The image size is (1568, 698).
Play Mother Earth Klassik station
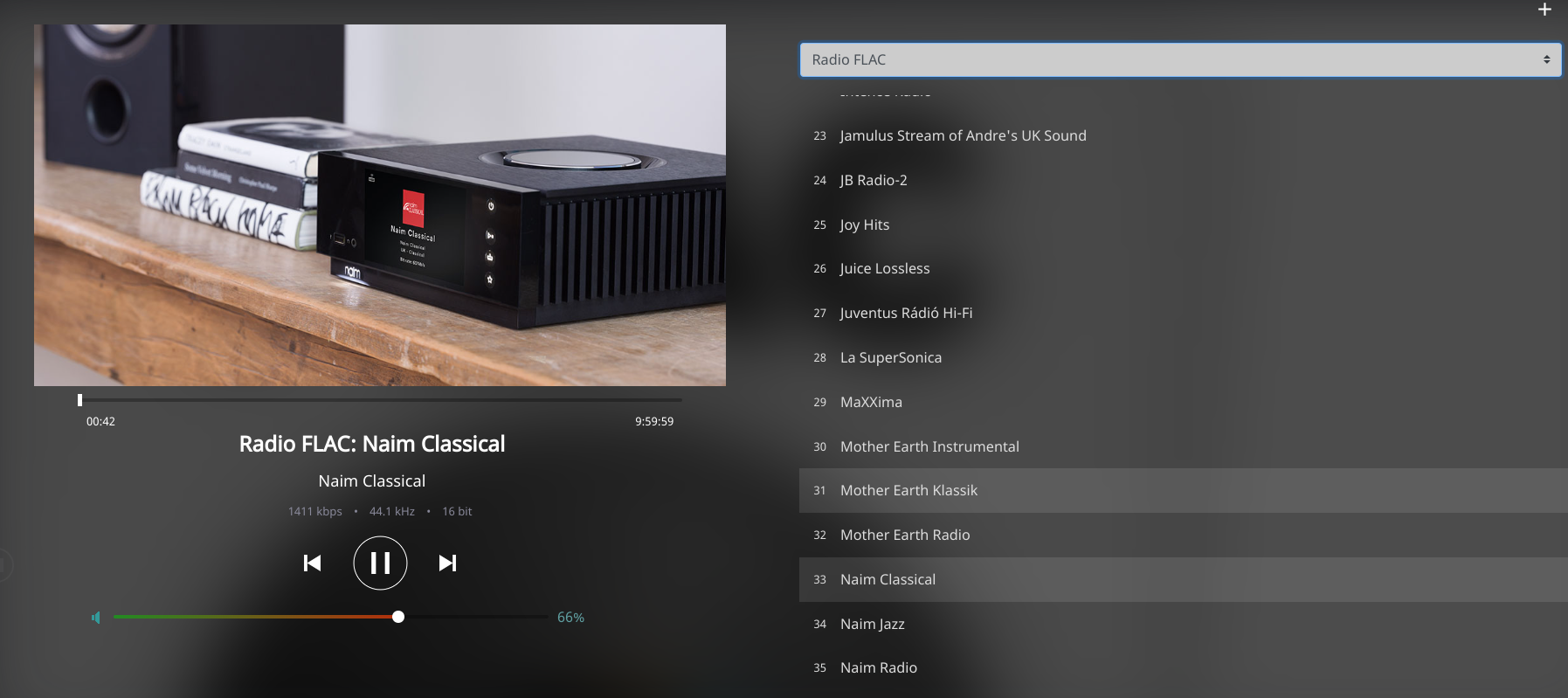point(1184,490)
